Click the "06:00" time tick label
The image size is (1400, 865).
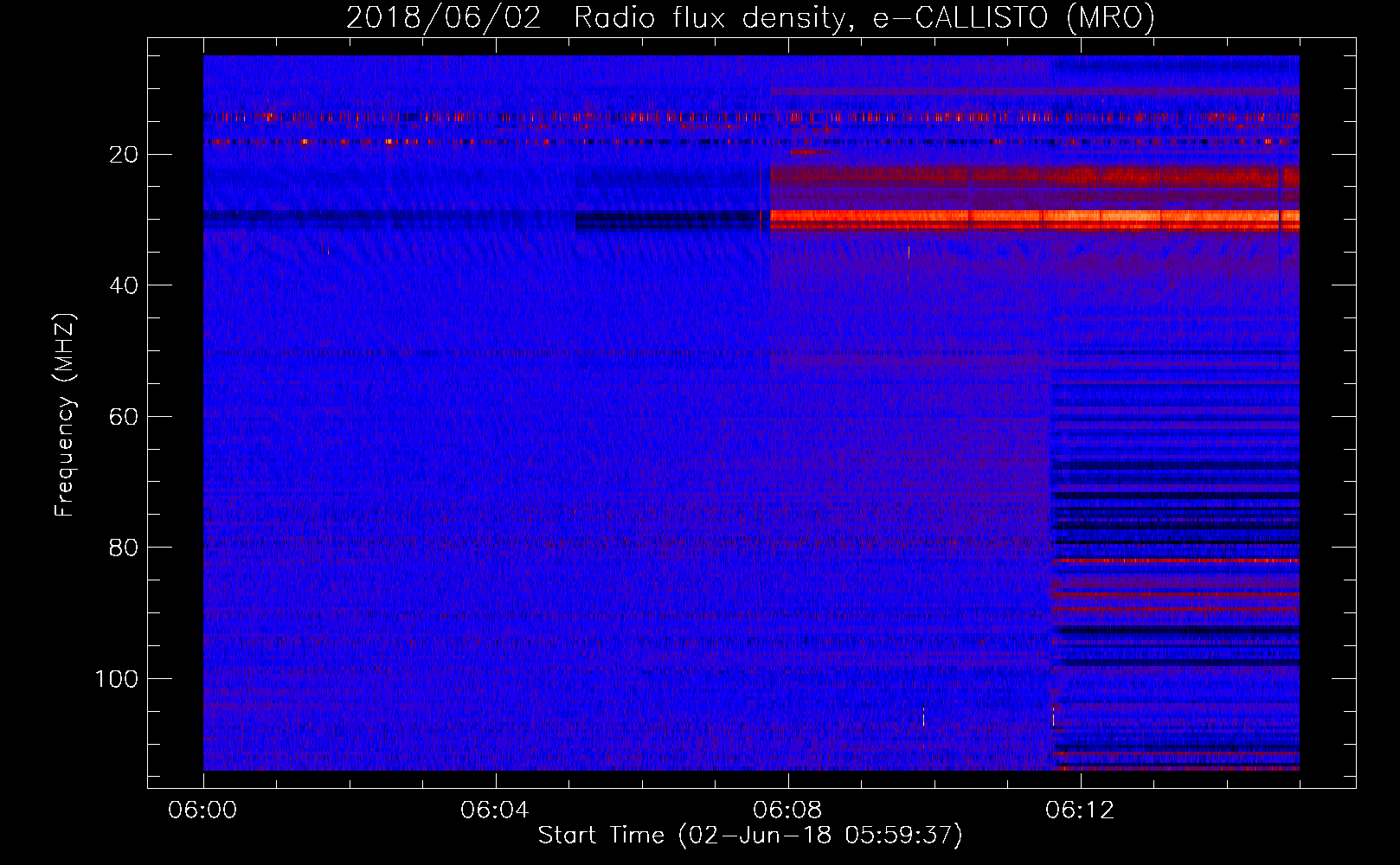point(203,811)
